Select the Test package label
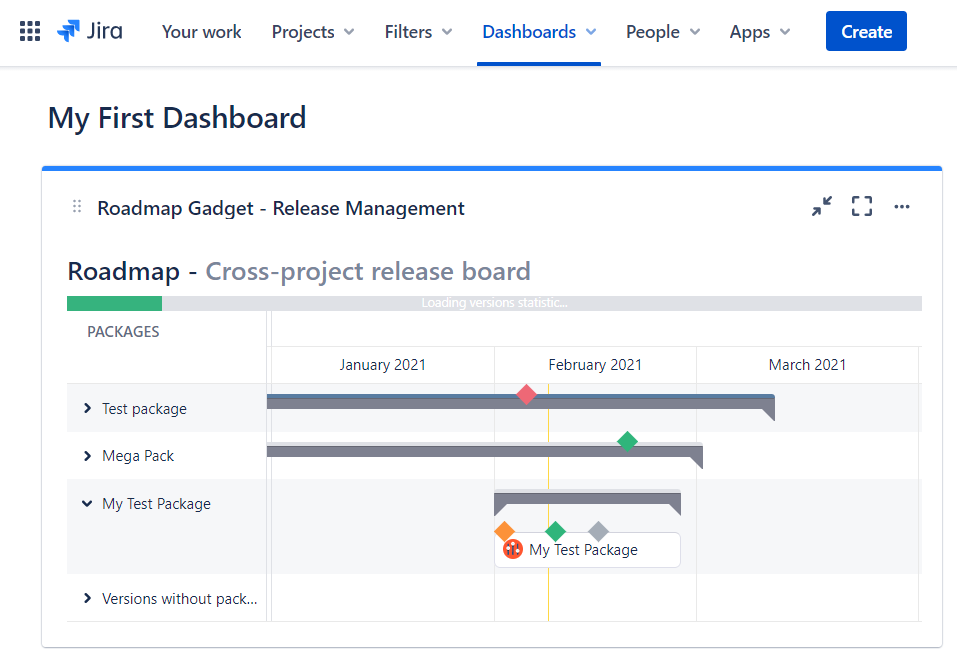The image size is (957, 670). click(x=145, y=409)
